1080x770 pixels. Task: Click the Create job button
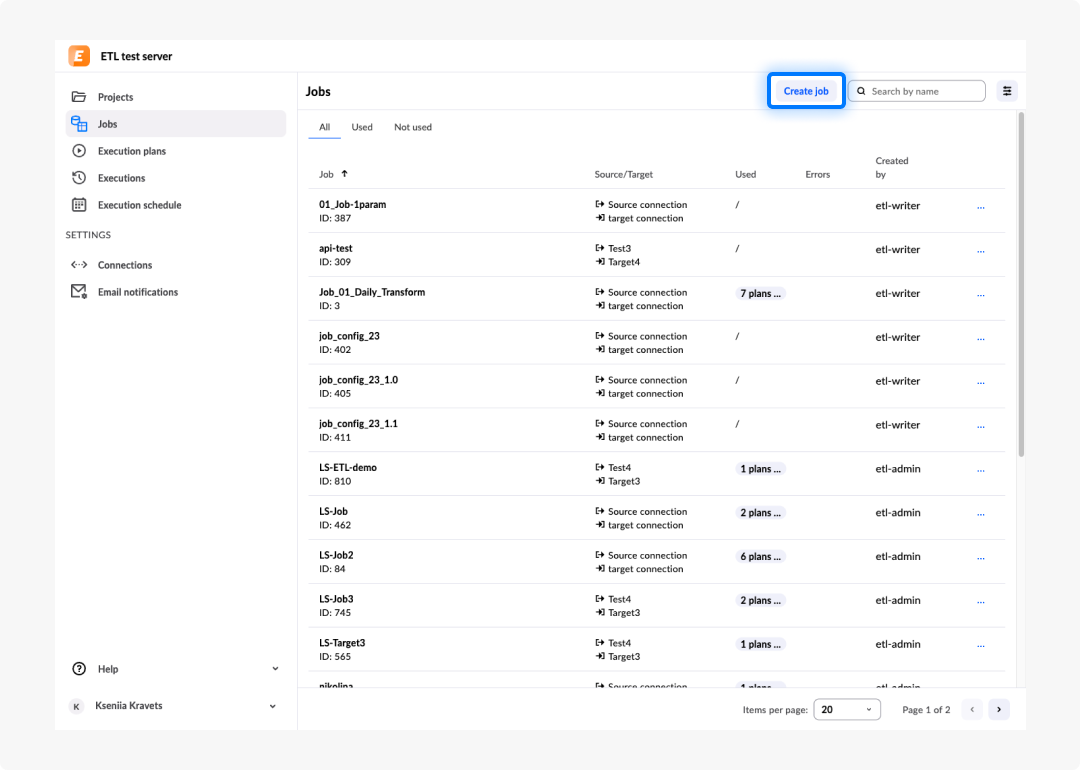[x=806, y=91]
